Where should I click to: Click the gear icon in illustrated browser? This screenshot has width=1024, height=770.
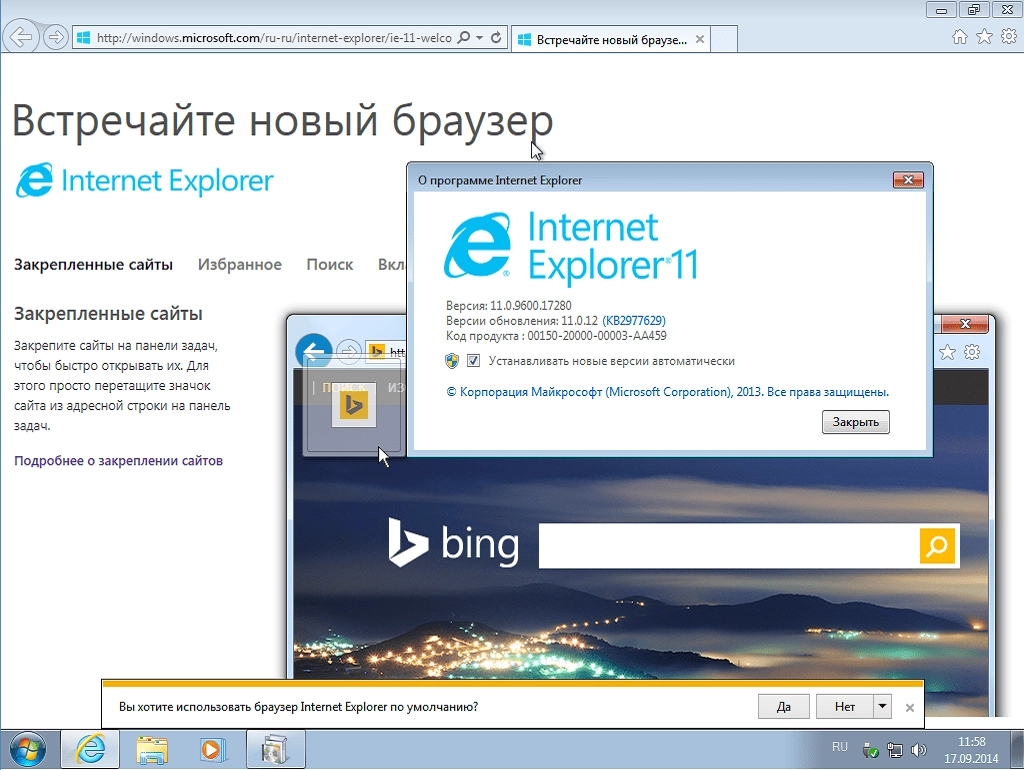(972, 352)
